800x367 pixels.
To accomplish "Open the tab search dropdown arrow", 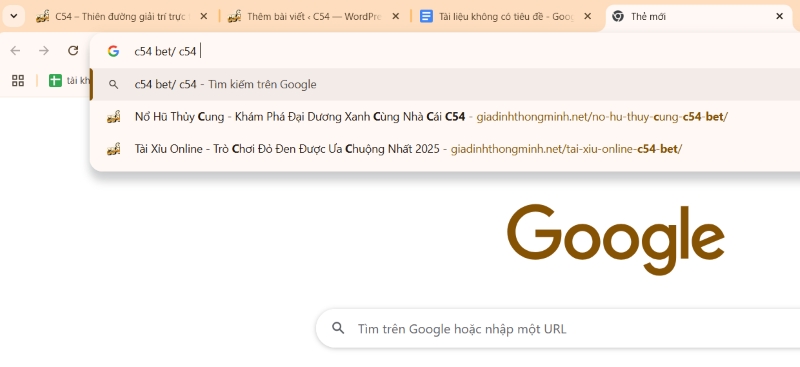I will tap(14, 16).
